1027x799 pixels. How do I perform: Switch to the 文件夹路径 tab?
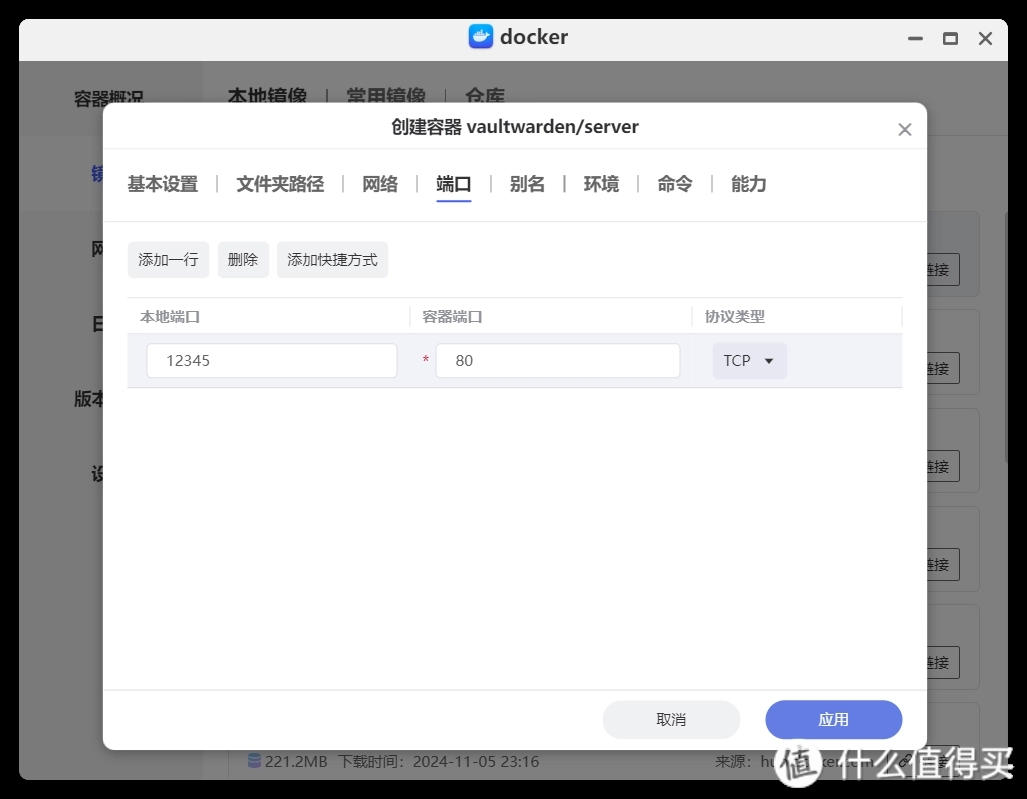click(x=280, y=184)
